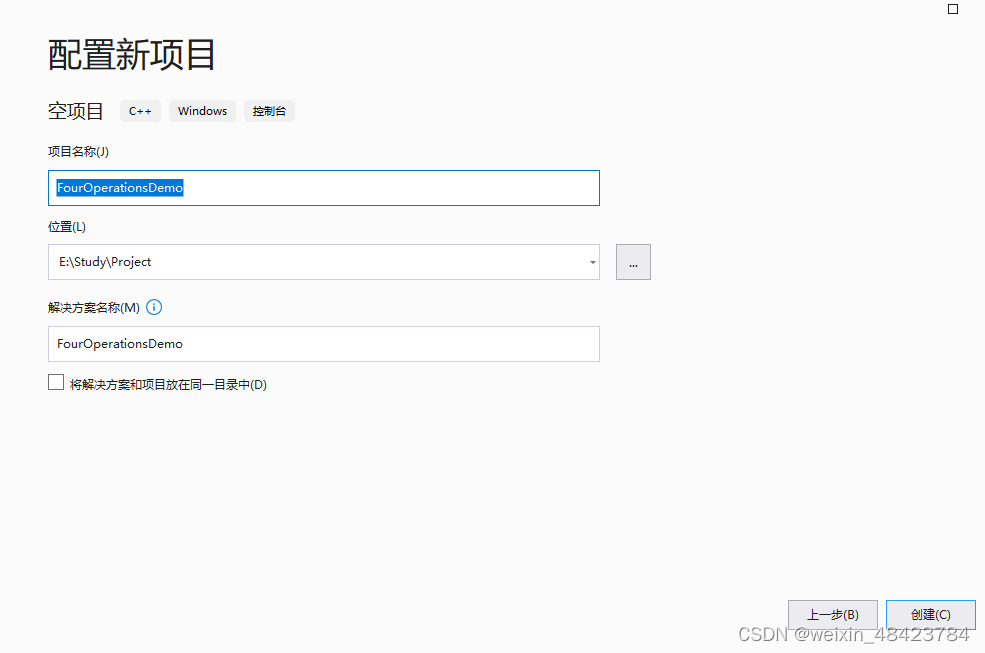
Task: Click the C++ language tag
Action: (x=140, y=111)
